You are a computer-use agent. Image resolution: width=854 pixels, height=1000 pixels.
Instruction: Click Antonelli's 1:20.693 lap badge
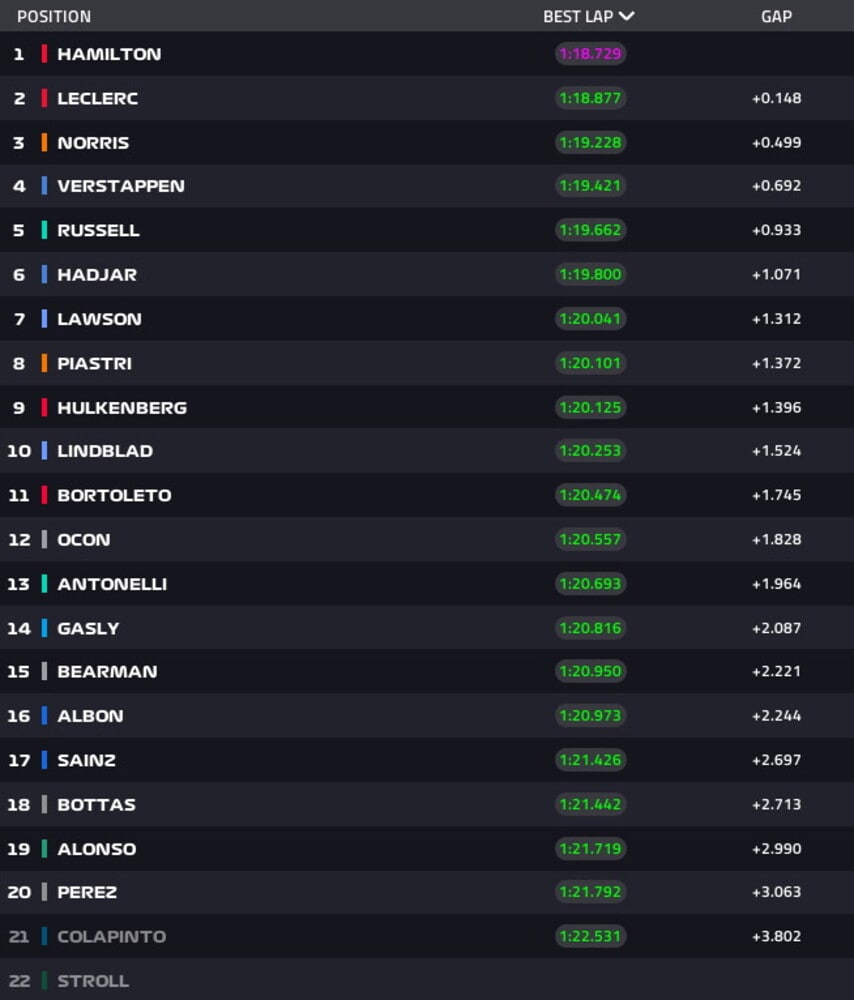pos(590,584)
